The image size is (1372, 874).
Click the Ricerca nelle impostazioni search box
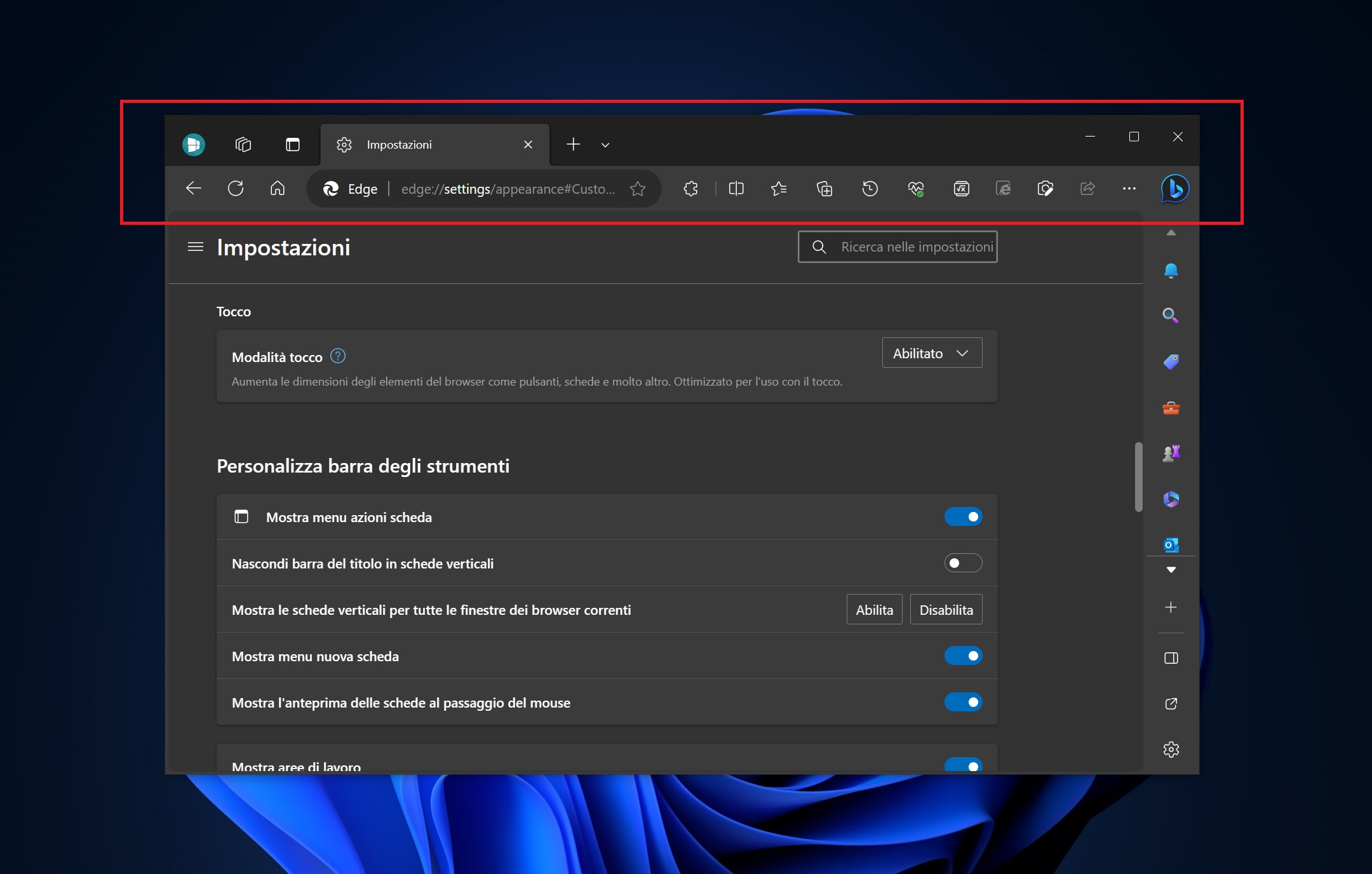click(x=898, y=246)
